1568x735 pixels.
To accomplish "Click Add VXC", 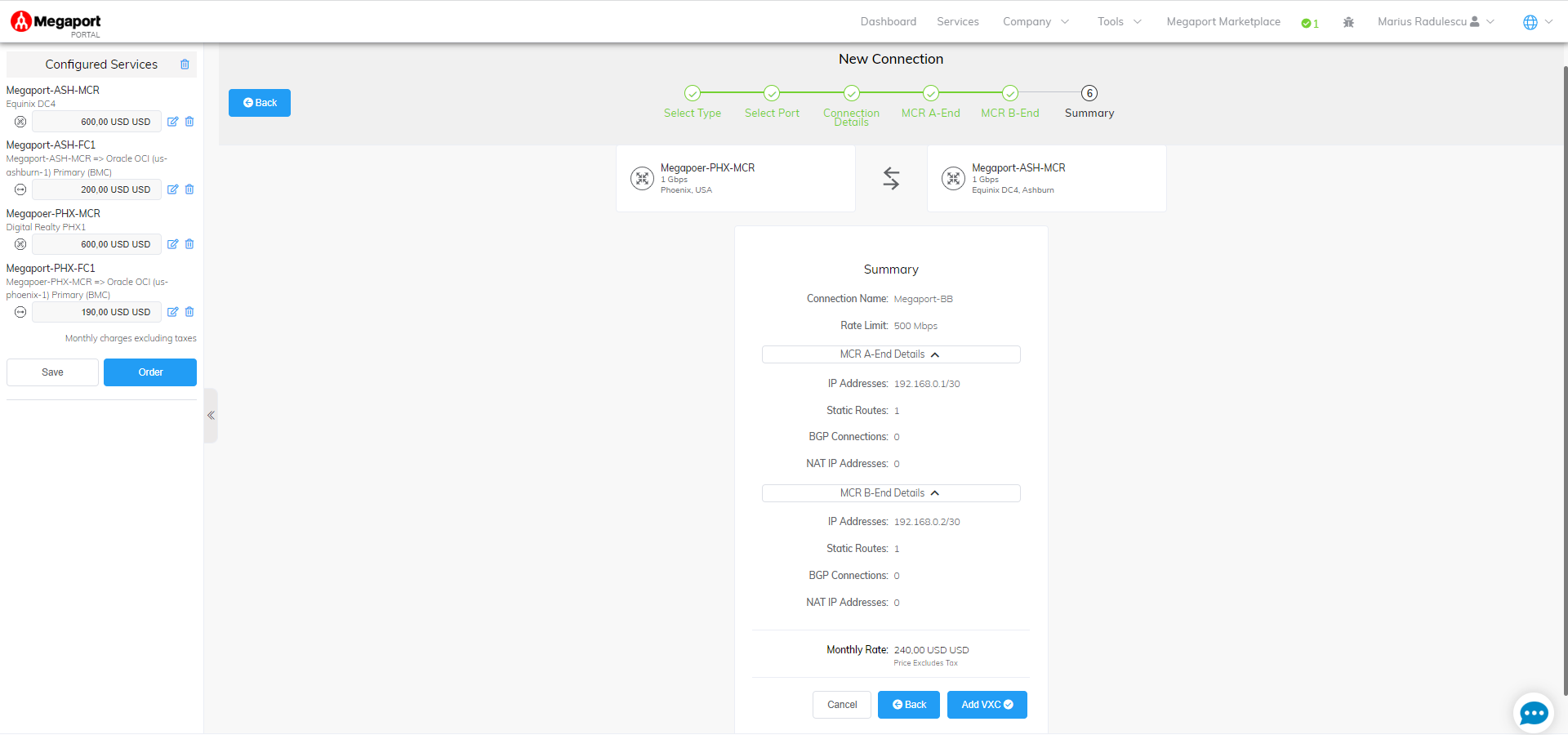I will click(987, 705).
